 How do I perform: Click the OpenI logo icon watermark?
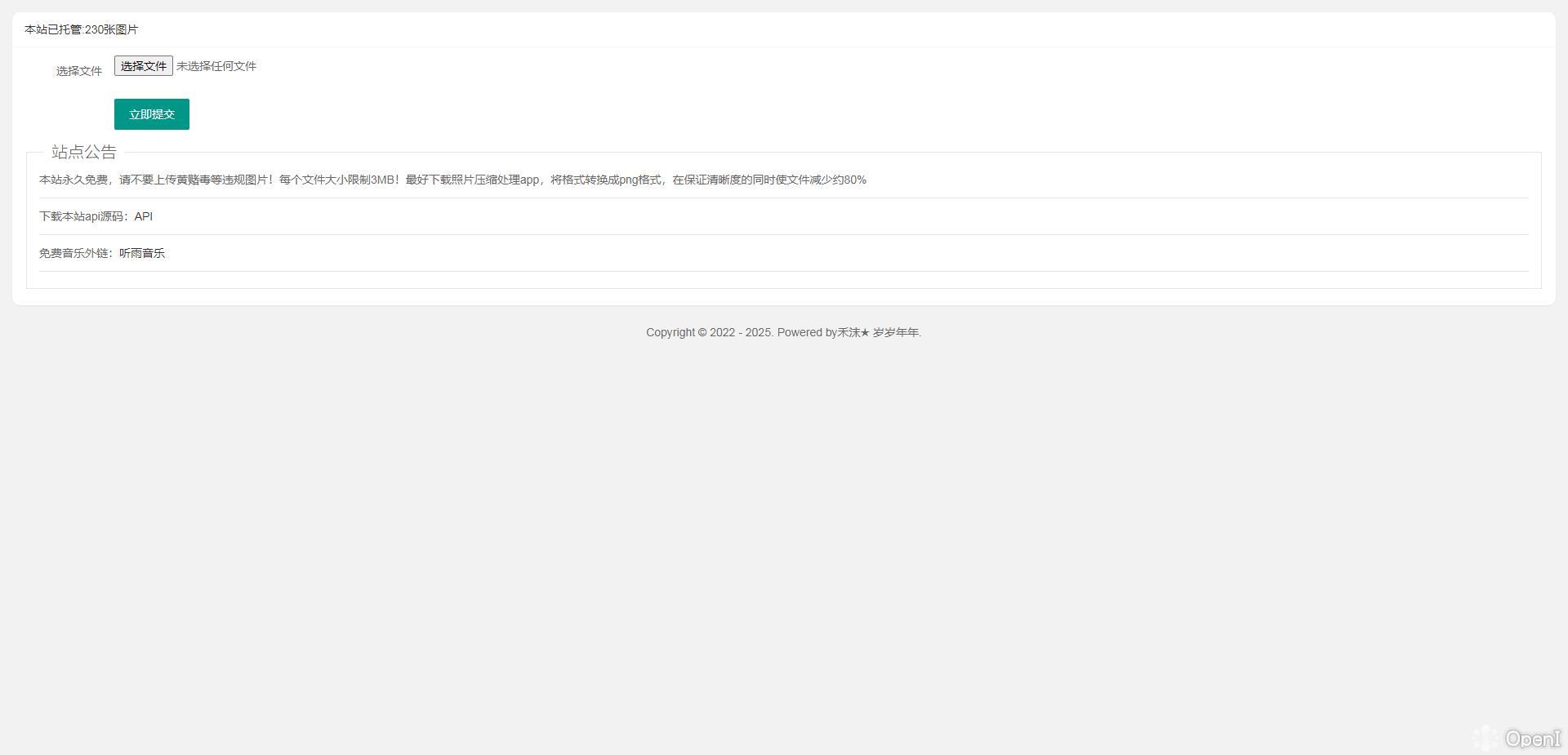click(1486, 738)
